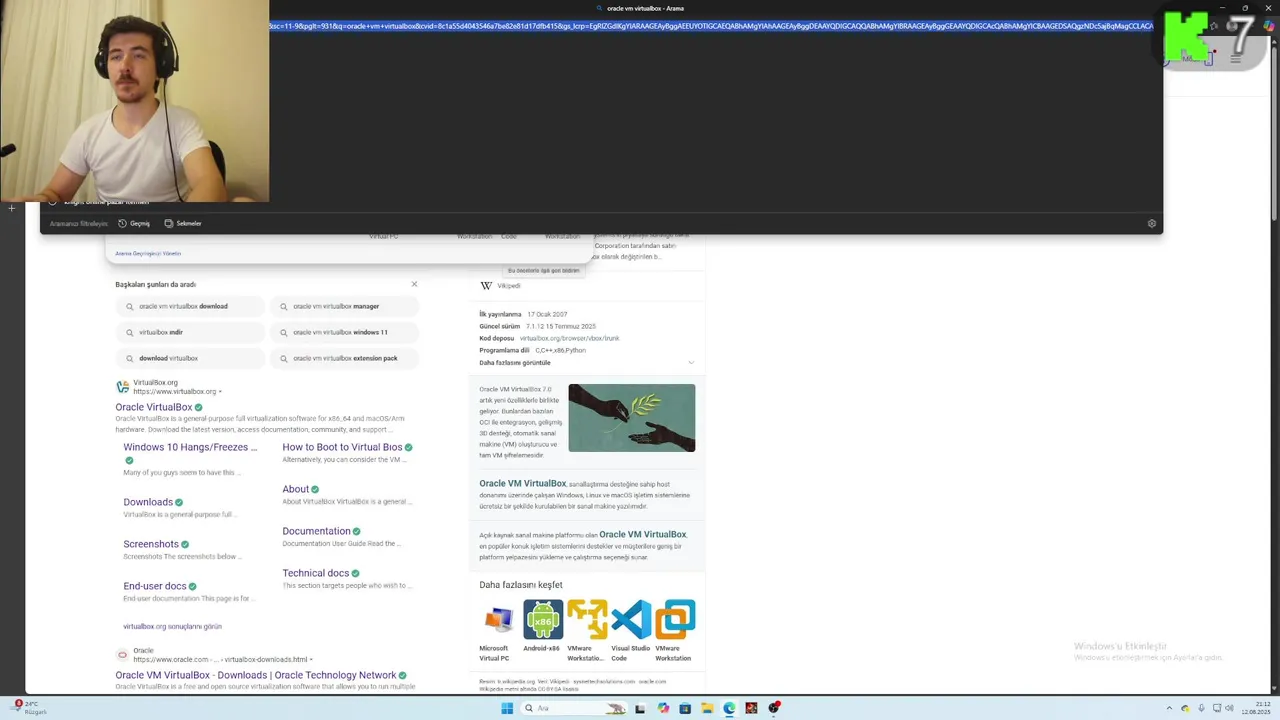Launch the Copilot icon on the taskbar
Image resolution: width=1280 pixels, height=720 pixels.
coord(663,708)
